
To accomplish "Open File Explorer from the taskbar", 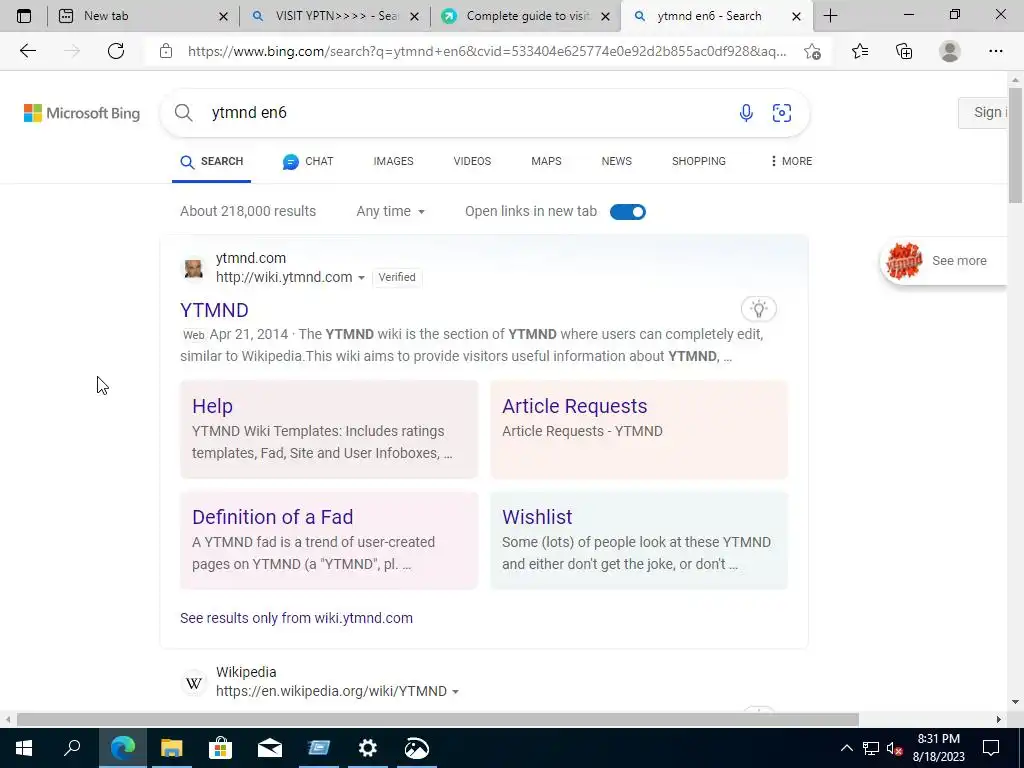I will point(172,748).
